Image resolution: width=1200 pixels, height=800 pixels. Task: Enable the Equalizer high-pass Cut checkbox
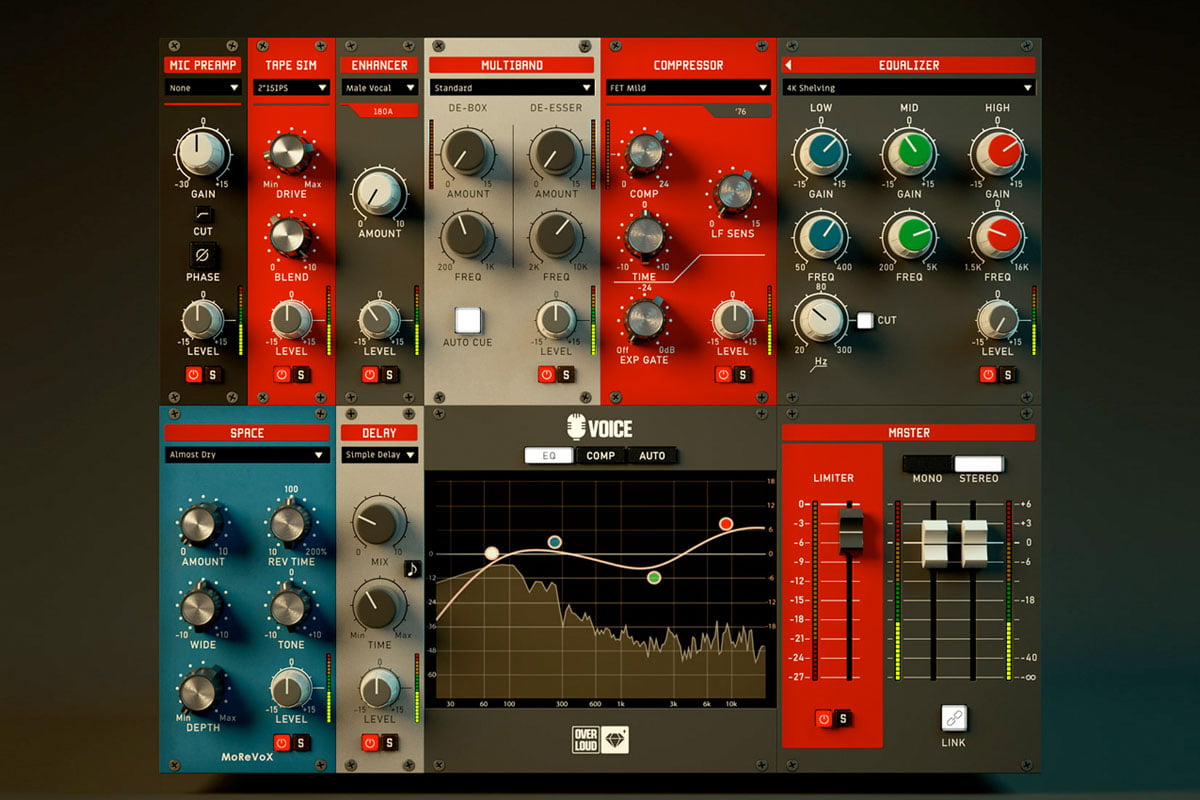865,320
